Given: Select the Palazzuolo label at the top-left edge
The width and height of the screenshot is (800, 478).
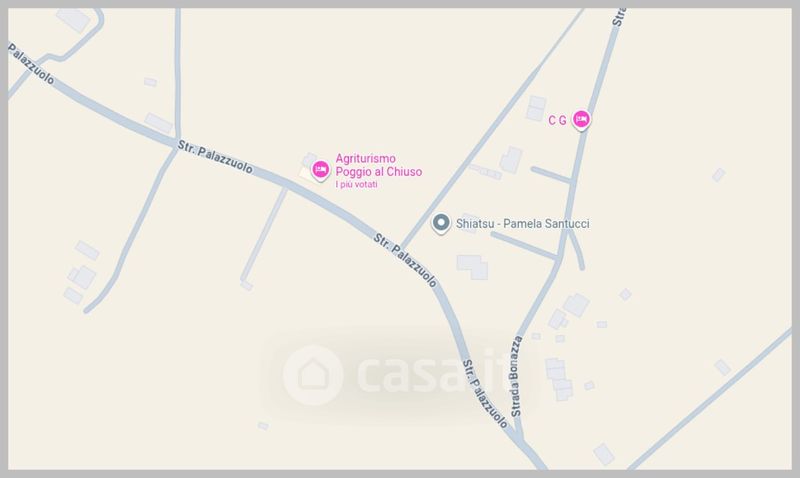Looking at the screenshot, I should click(x=31, y=63).
